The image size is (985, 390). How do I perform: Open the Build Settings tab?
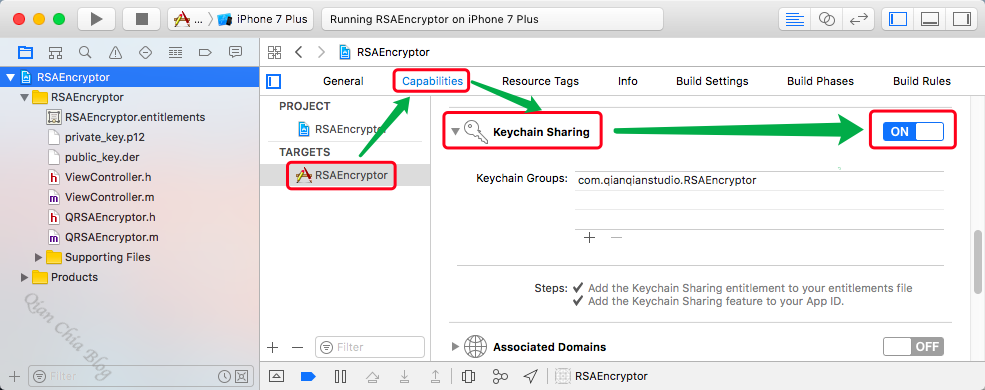712,81
